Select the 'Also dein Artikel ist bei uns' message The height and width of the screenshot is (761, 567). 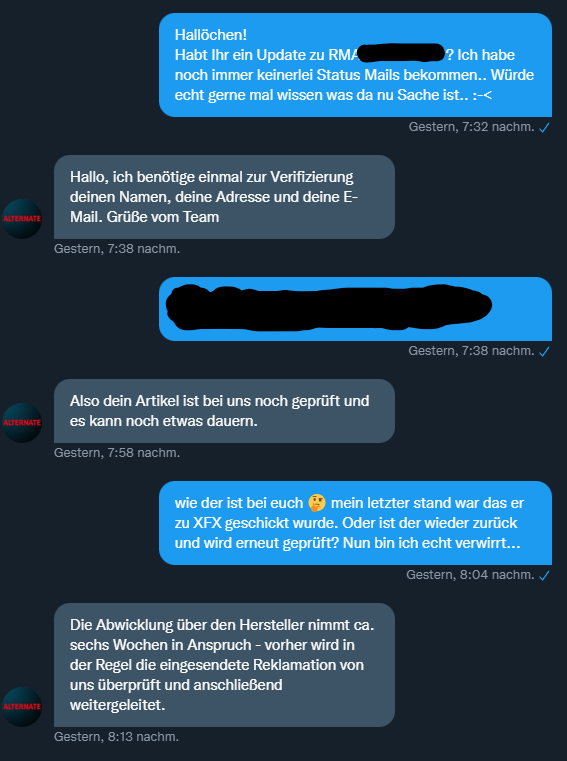[x=224, y=411]
